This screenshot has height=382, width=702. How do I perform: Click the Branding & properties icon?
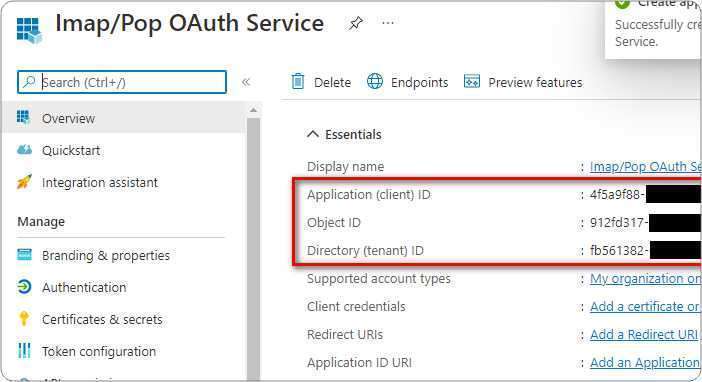(24, 255)
